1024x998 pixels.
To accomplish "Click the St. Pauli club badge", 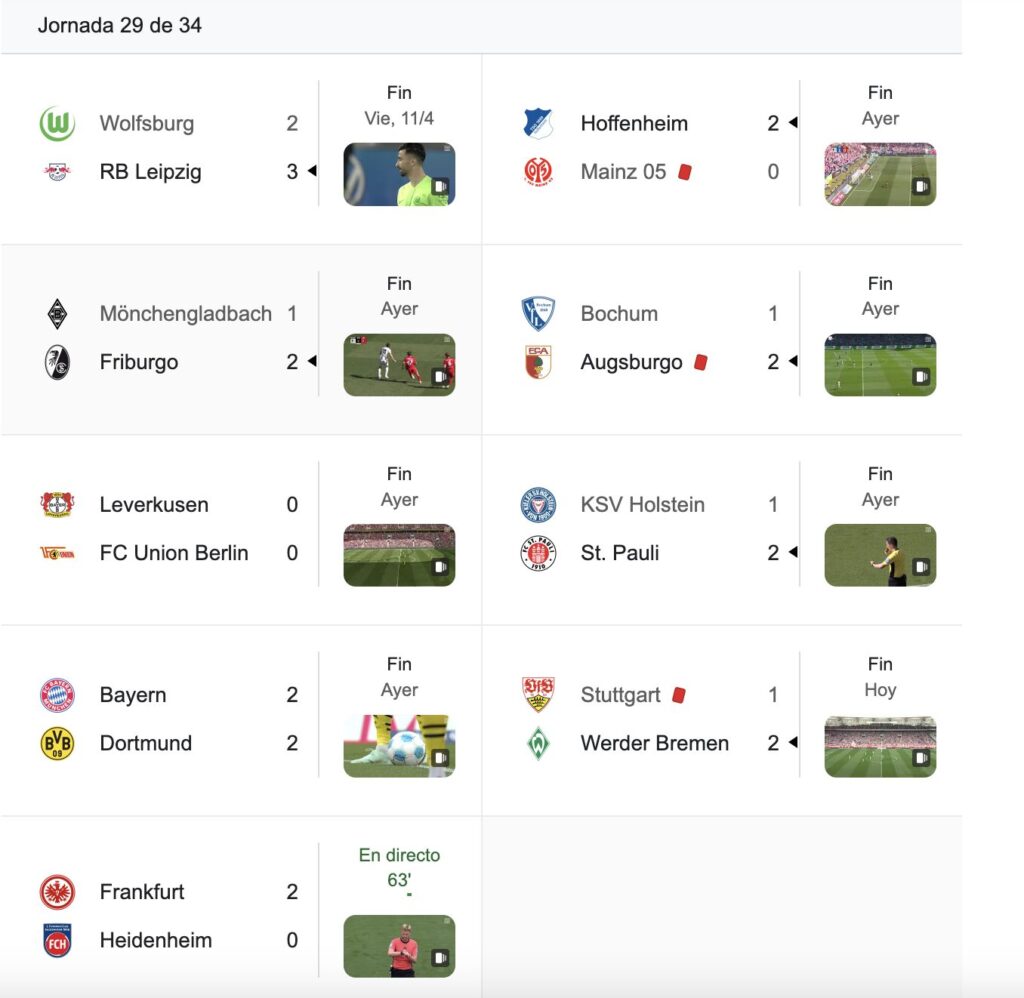I will coord(538,553).
